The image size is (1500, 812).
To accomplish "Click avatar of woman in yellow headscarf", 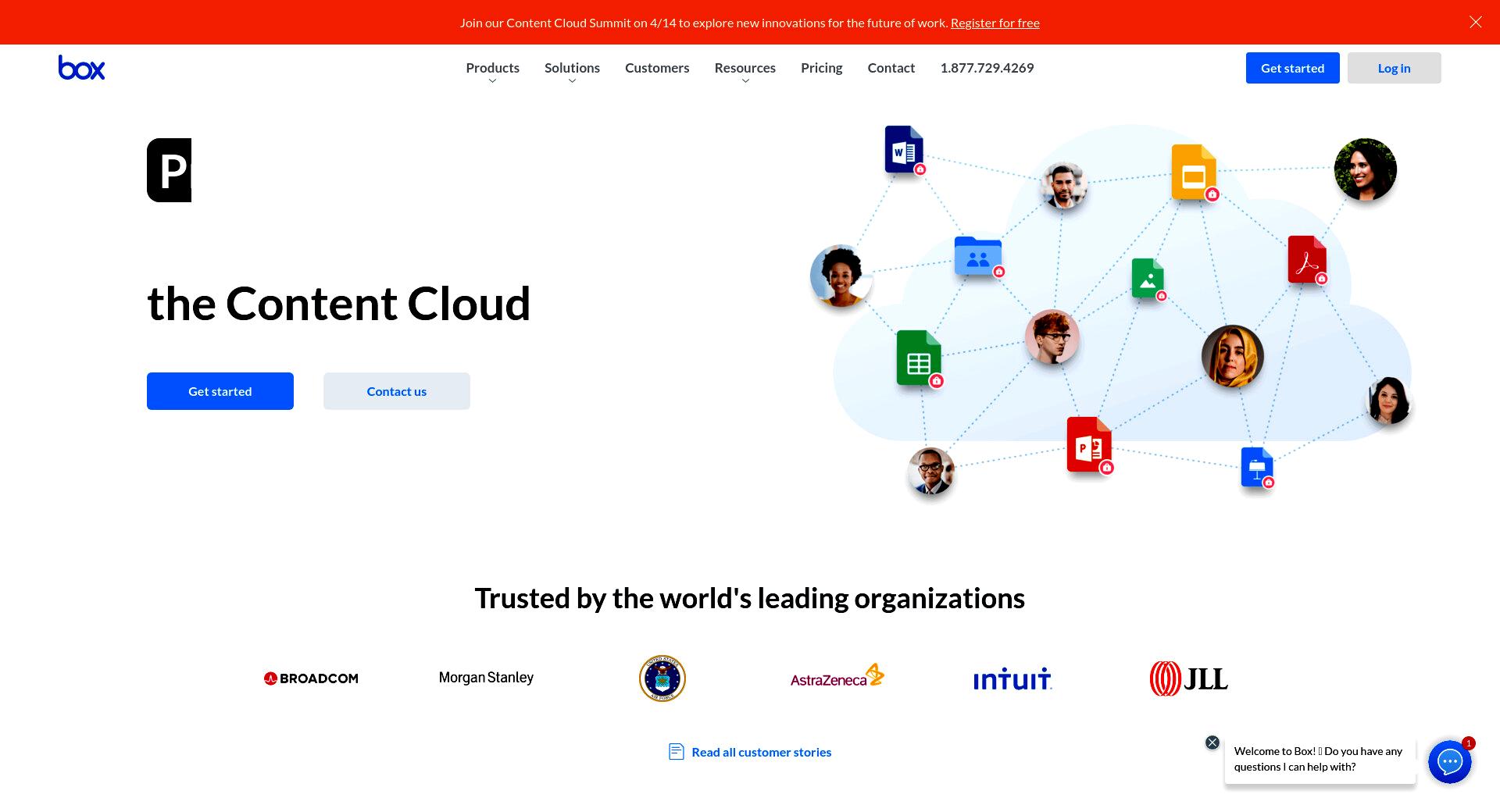I will click(1233, 356).
